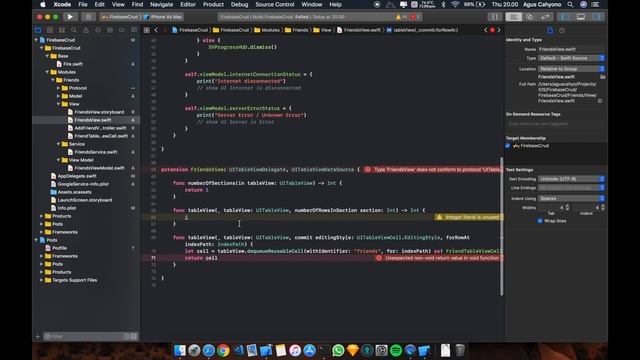Open the Project navigator tab
The height and width of the screenshot is (360, 640).
(x=38, y=30)
